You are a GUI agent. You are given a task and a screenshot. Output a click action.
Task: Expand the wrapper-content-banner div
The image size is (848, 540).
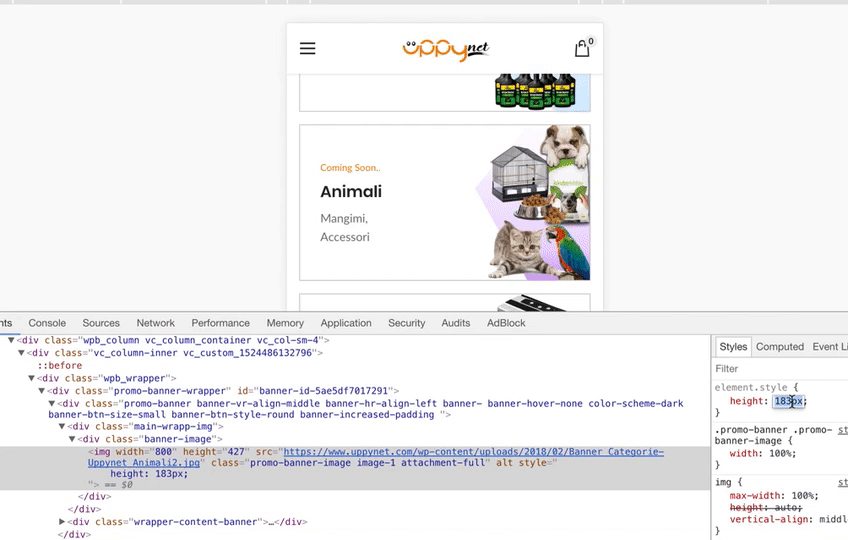(62, 522)
